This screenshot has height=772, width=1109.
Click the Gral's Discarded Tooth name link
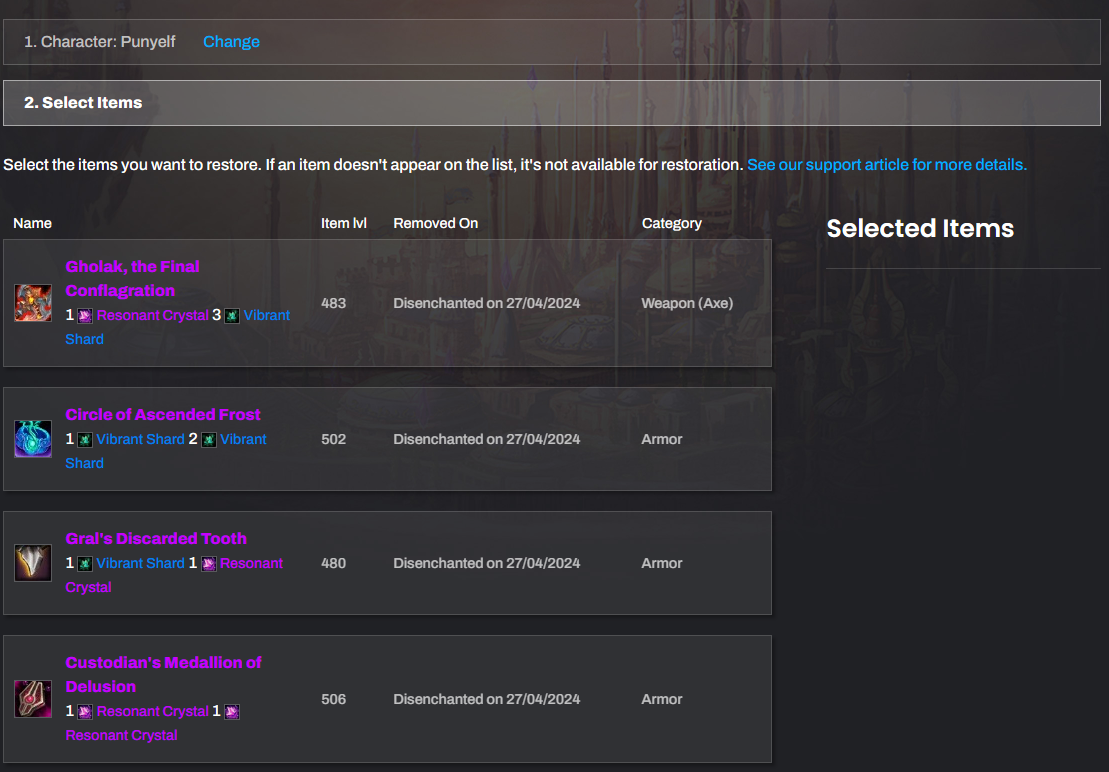point(156,538)
